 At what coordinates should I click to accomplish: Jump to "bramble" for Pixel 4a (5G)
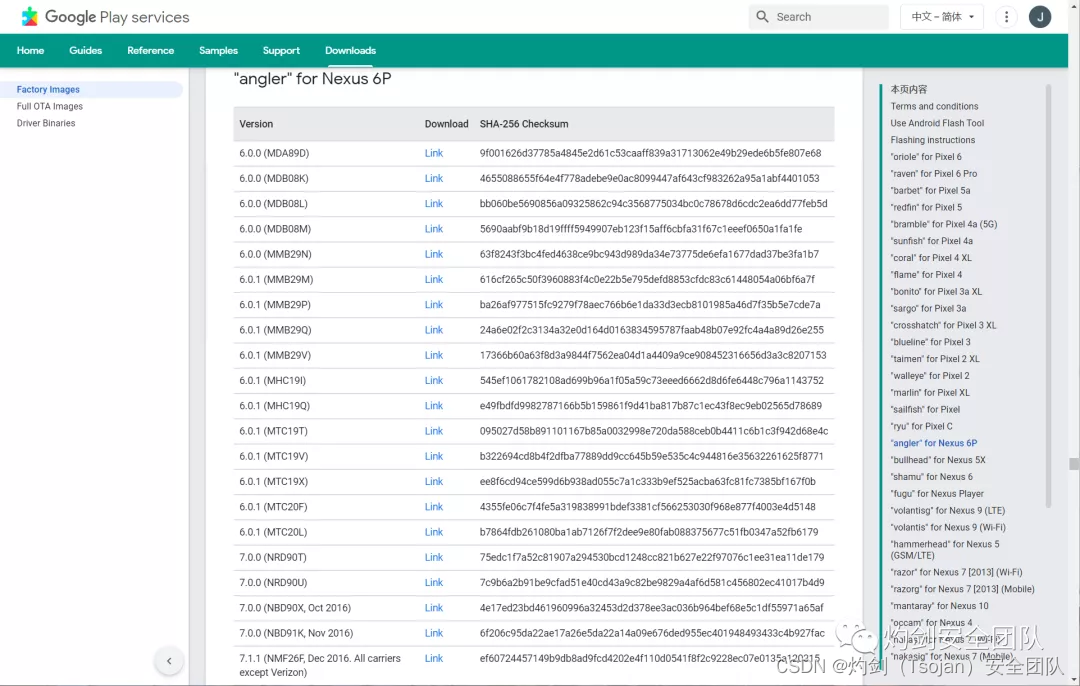[x=944, y=224]
